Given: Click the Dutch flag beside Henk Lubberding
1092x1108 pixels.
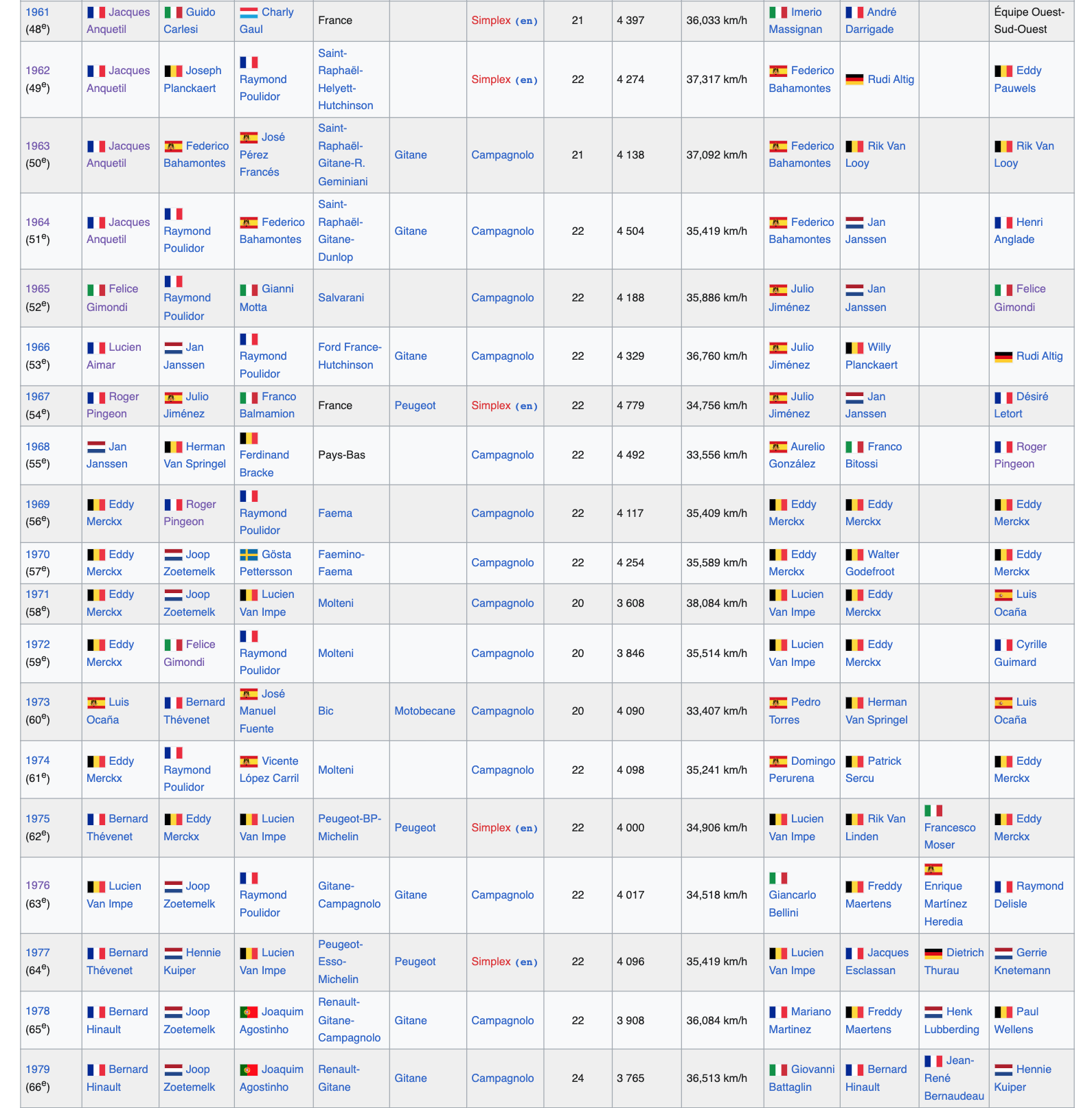Looking at the screenshot, I should [933, 1012].
